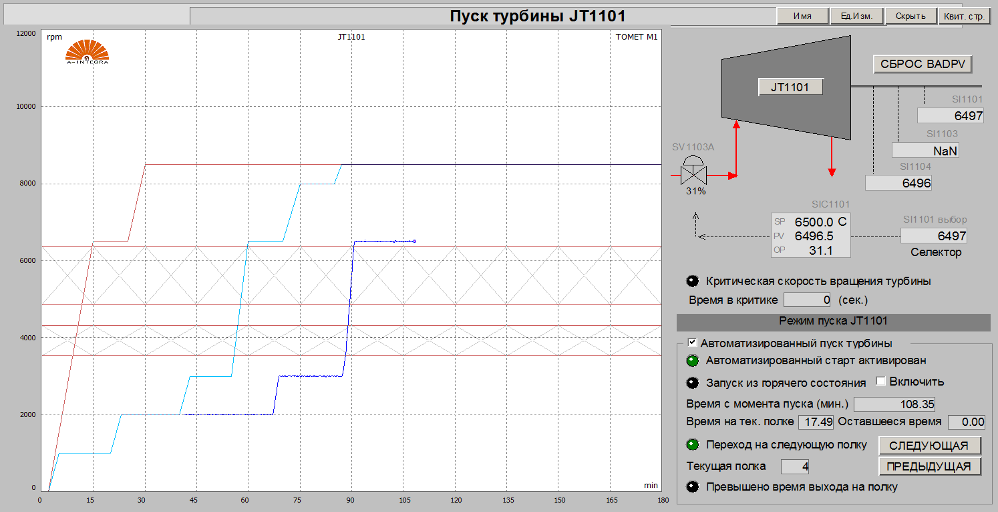Click the Ед.Изм. button
The height and width of the screenshot is (512, 998).
856,16
